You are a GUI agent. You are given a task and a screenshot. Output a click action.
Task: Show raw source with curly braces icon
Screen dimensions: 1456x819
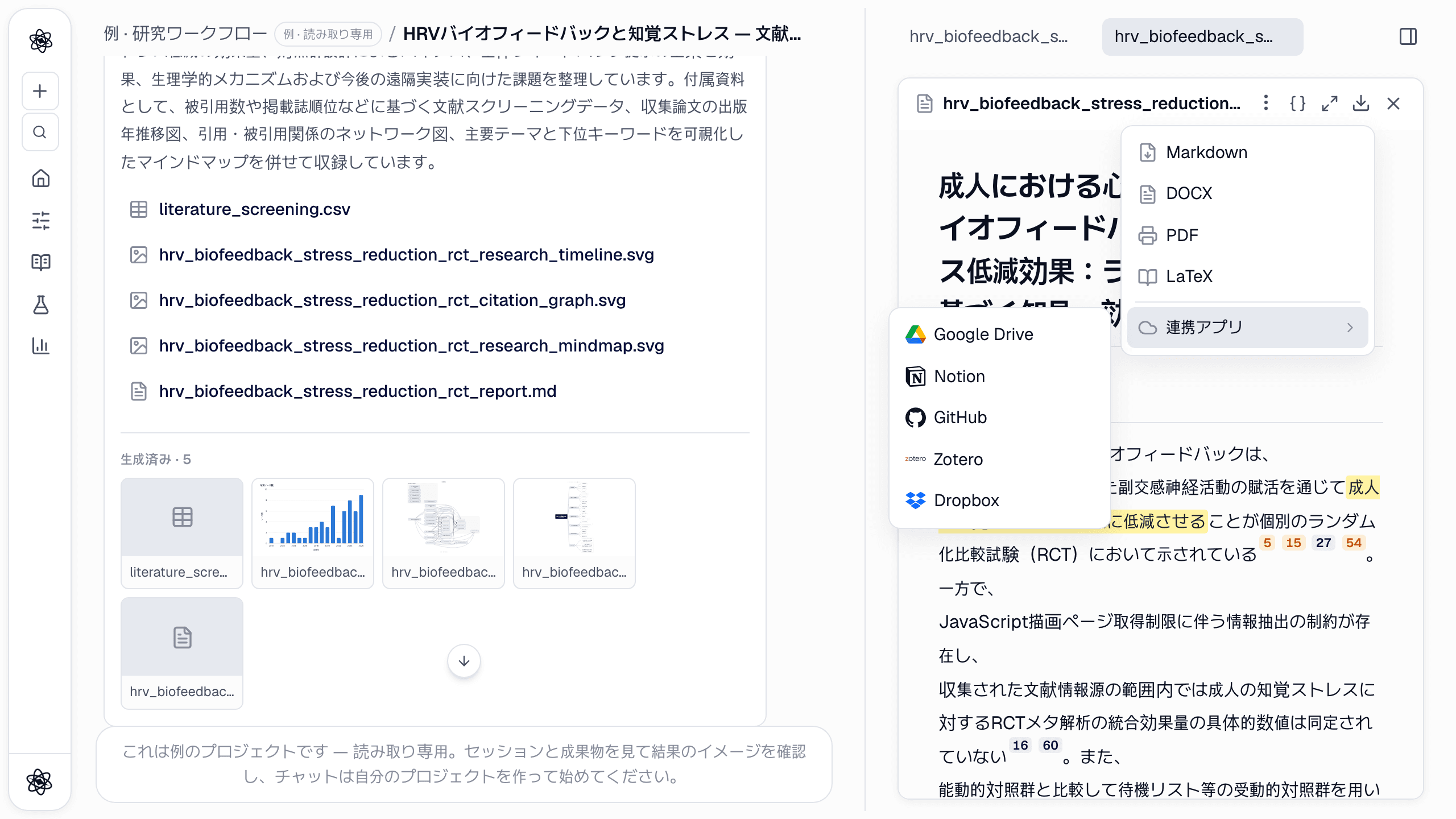1297,104
